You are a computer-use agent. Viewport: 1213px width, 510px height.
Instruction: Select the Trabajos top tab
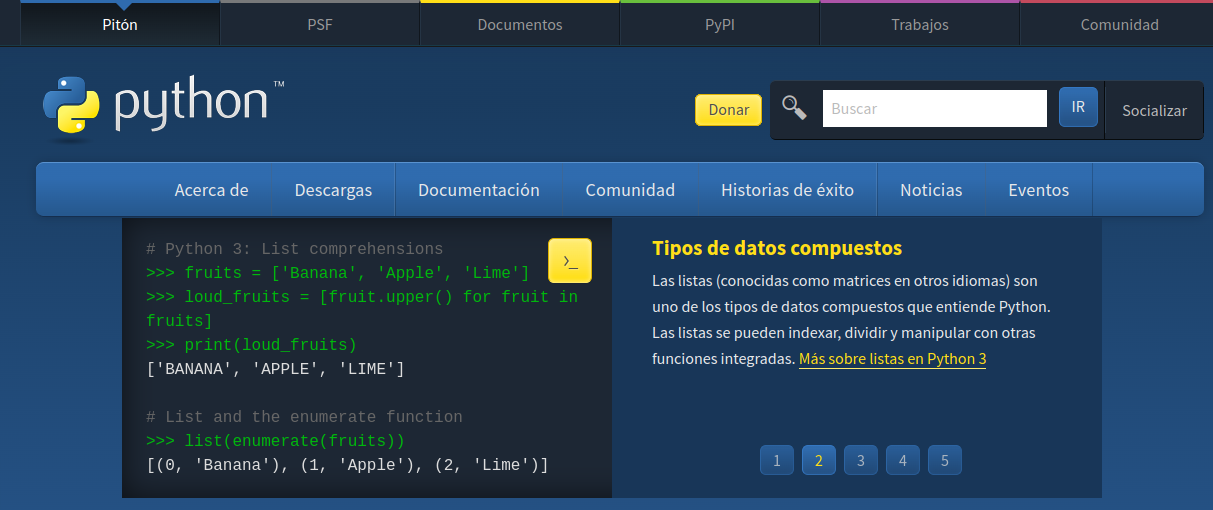click(x=920, y=25)
